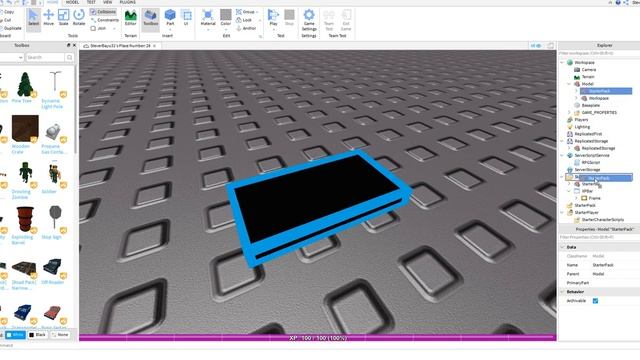The image size is (640, 360).
Task: Activate the Rotate tool
Action: pos(79,18)
